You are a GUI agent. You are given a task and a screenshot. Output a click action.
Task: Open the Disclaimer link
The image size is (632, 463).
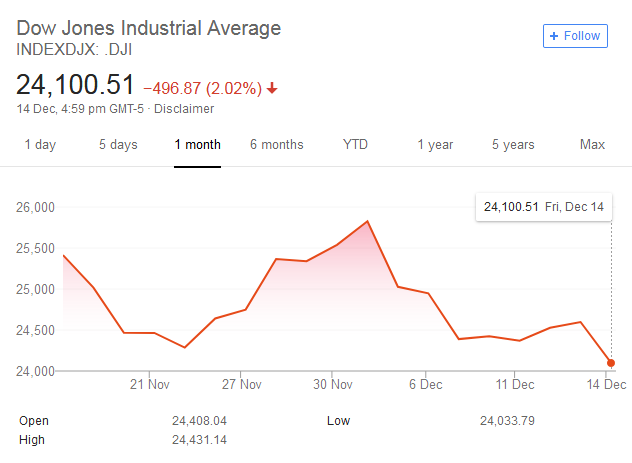[x=186, y=109]
